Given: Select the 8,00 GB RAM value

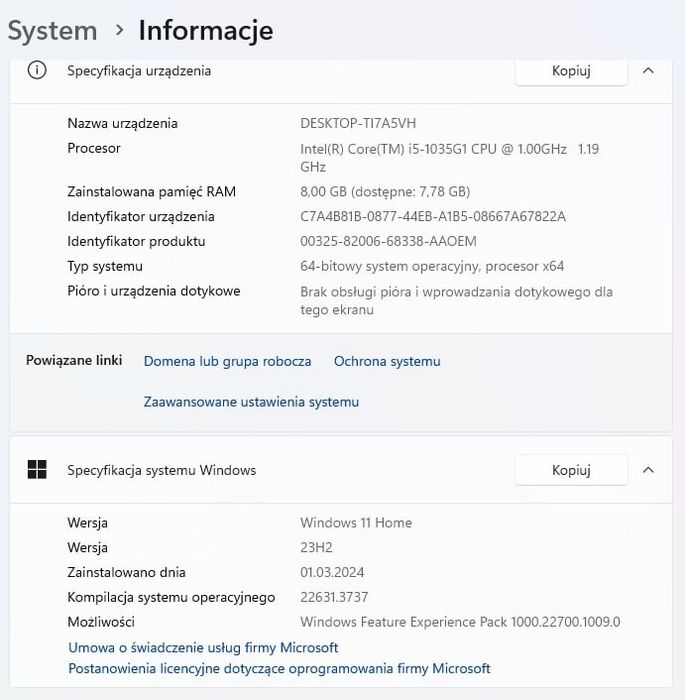Looking at the screenshot, I should (385, 192).
